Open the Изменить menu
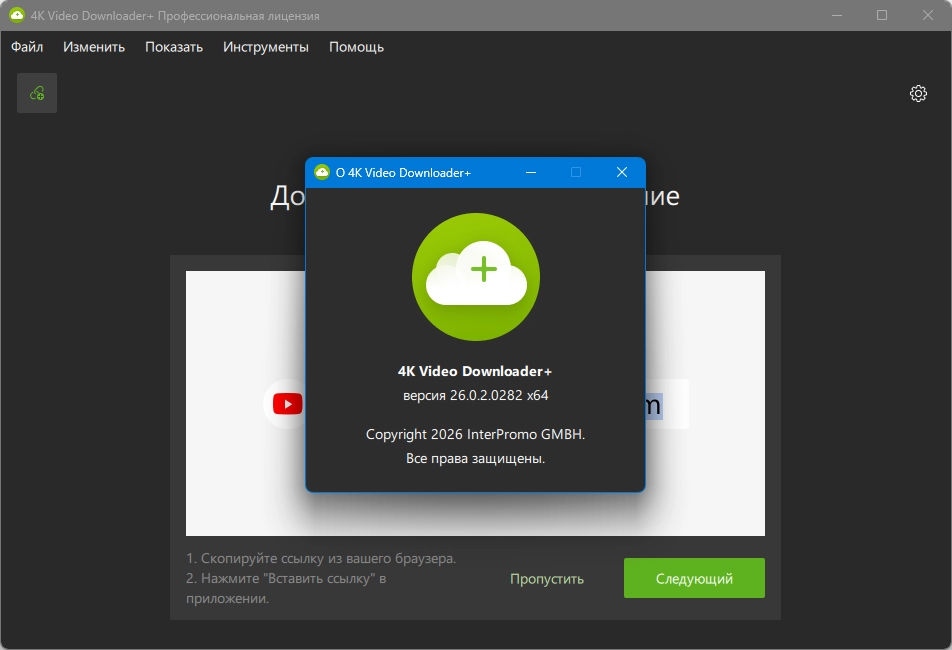This screenshot has height=650, width=952. click(x=94, y=47)
